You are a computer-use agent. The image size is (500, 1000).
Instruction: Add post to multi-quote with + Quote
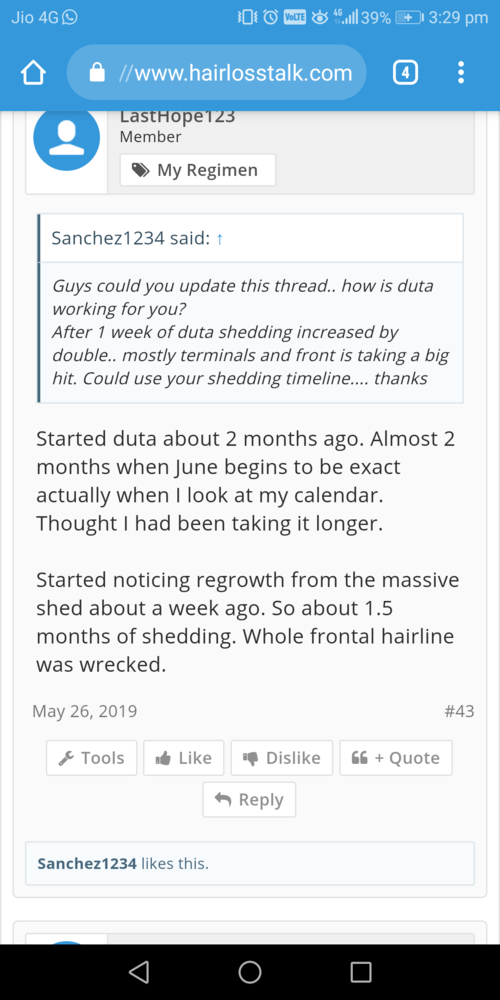tap(396, 758)
